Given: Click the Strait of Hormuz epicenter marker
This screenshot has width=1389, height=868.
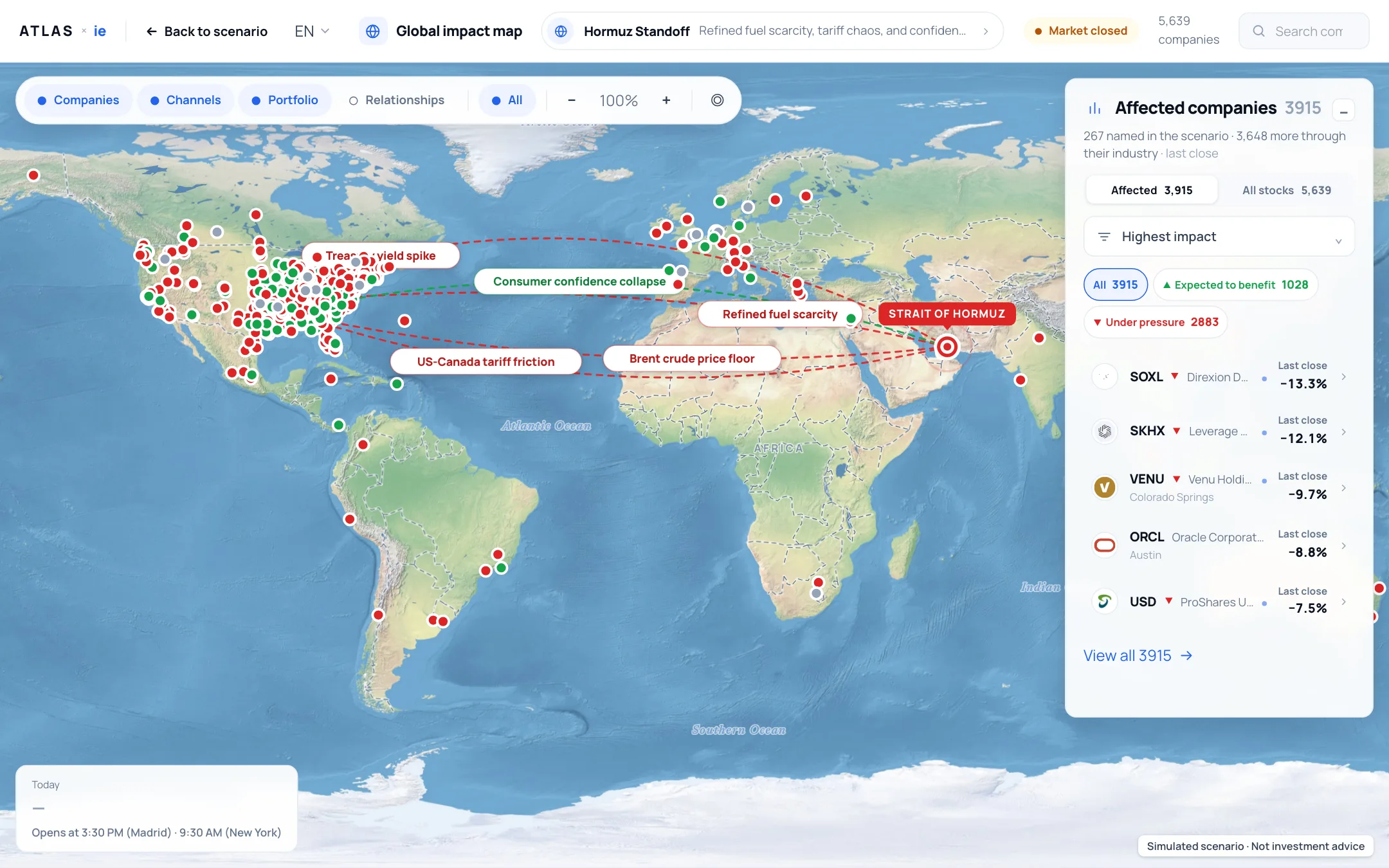Looking at the screenshot, I should pos(947,347).
